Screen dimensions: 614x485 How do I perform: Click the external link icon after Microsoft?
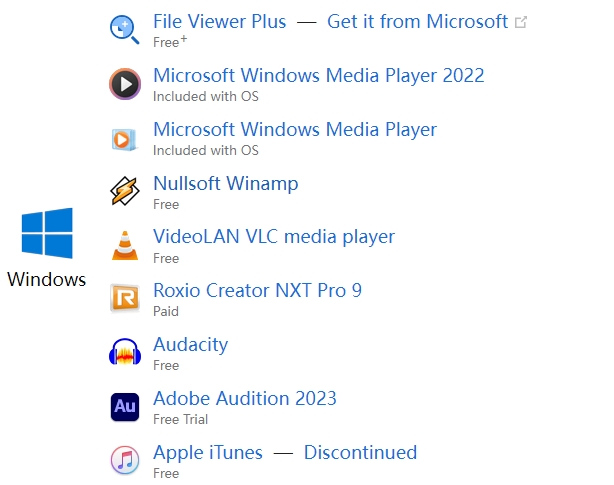click(521, 22)
